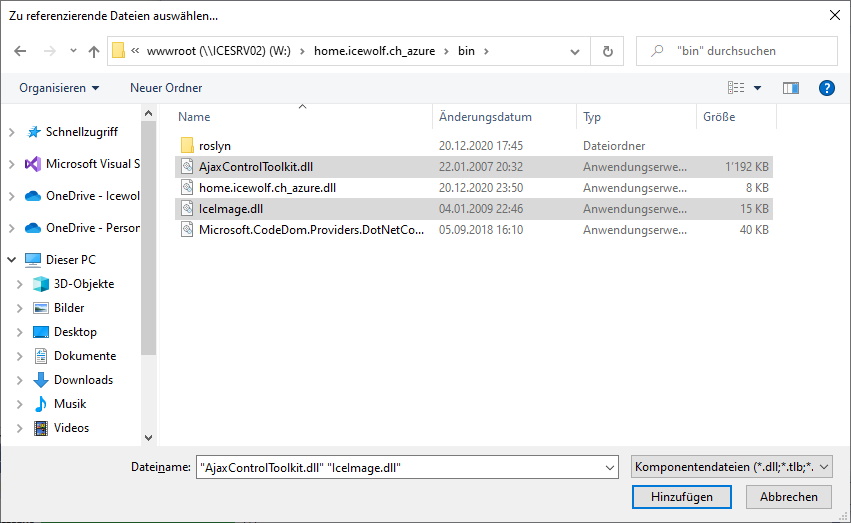Select Bilder pictures icon

pyautogui.click(x=41, y=308)
